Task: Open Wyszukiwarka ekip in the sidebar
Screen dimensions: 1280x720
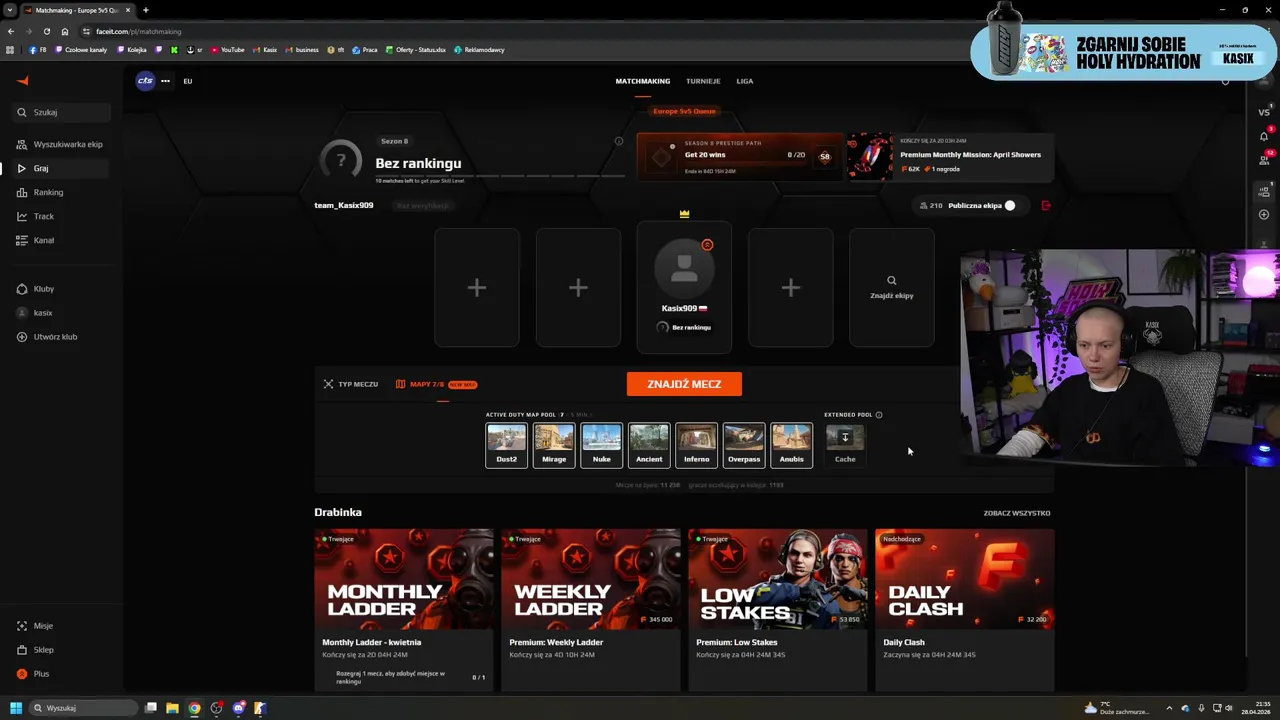Action: pos(61,144)
